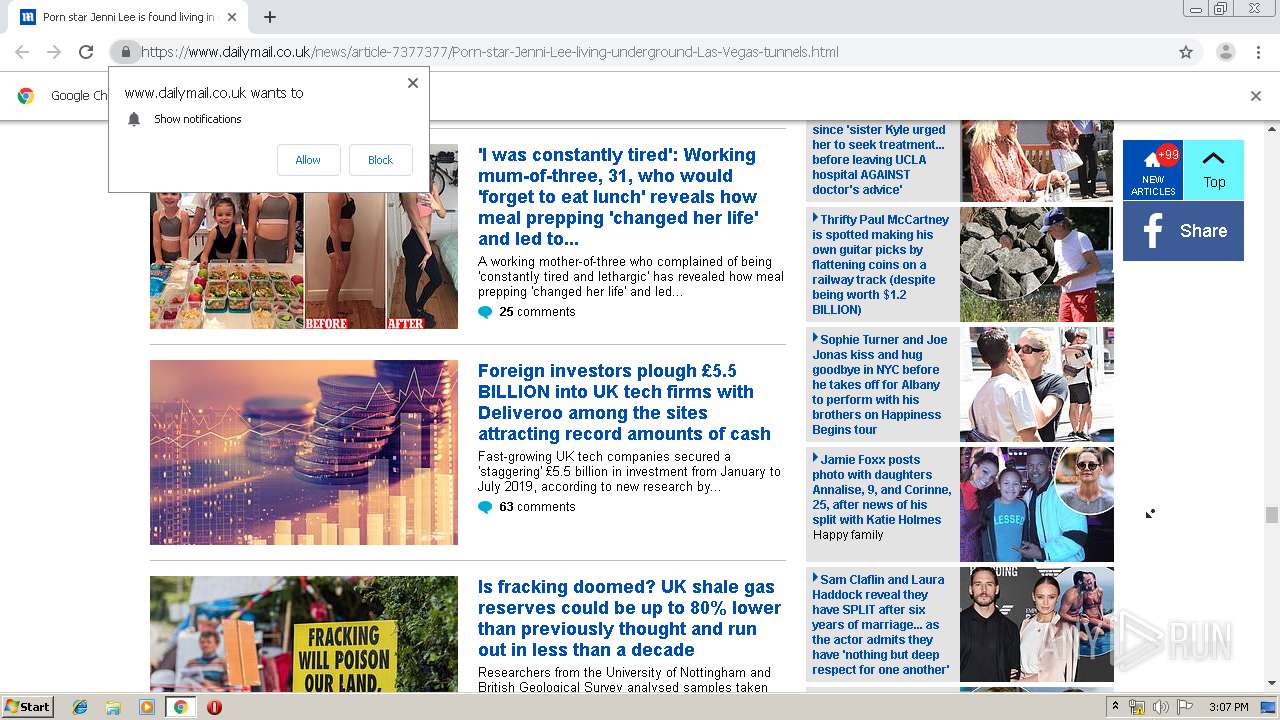This screenshot has width=1280, height=720.
Task: Click the browser back arrow
Action: (22, 52)
